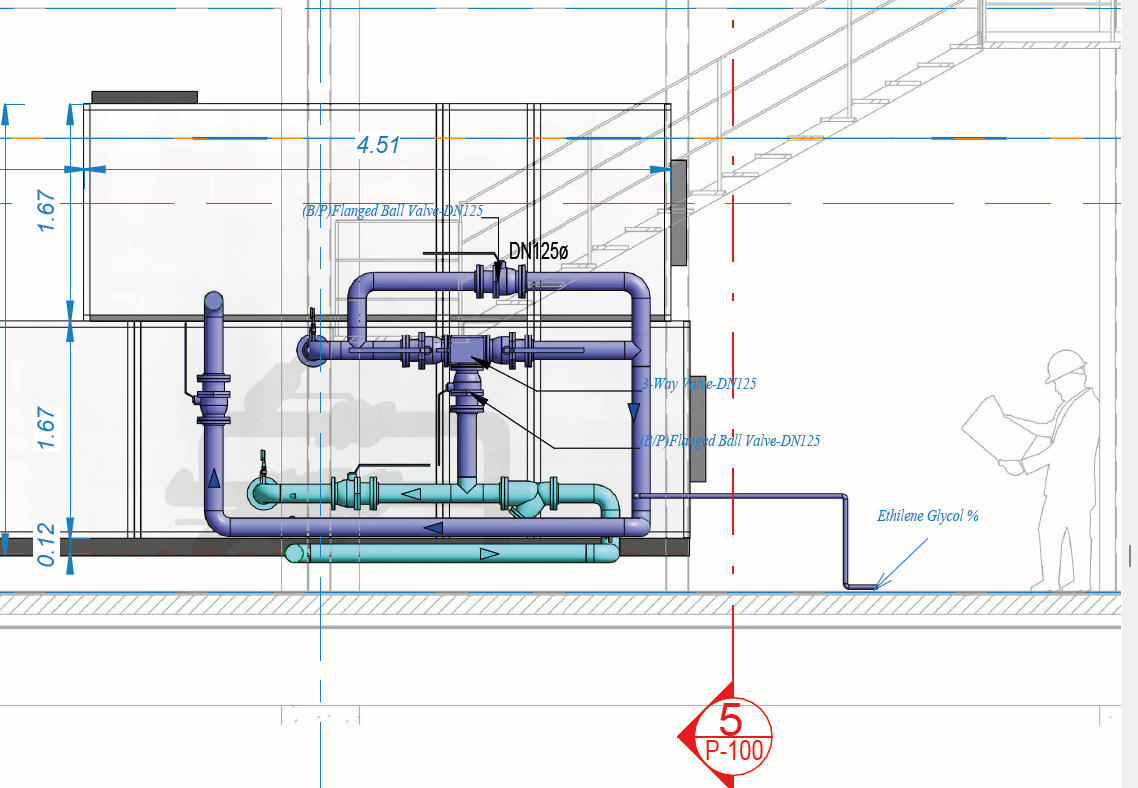
Task: Click the downward flow arrow on right pipe
Action: [x=633, y=411]
